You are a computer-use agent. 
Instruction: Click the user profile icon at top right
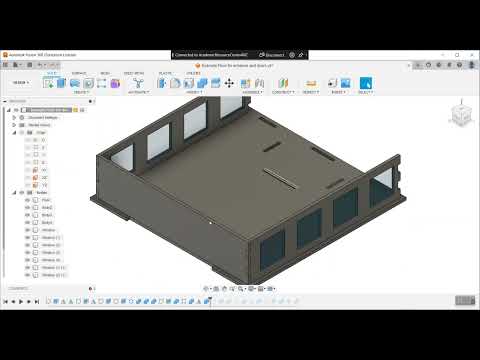(x=471, y=65)
